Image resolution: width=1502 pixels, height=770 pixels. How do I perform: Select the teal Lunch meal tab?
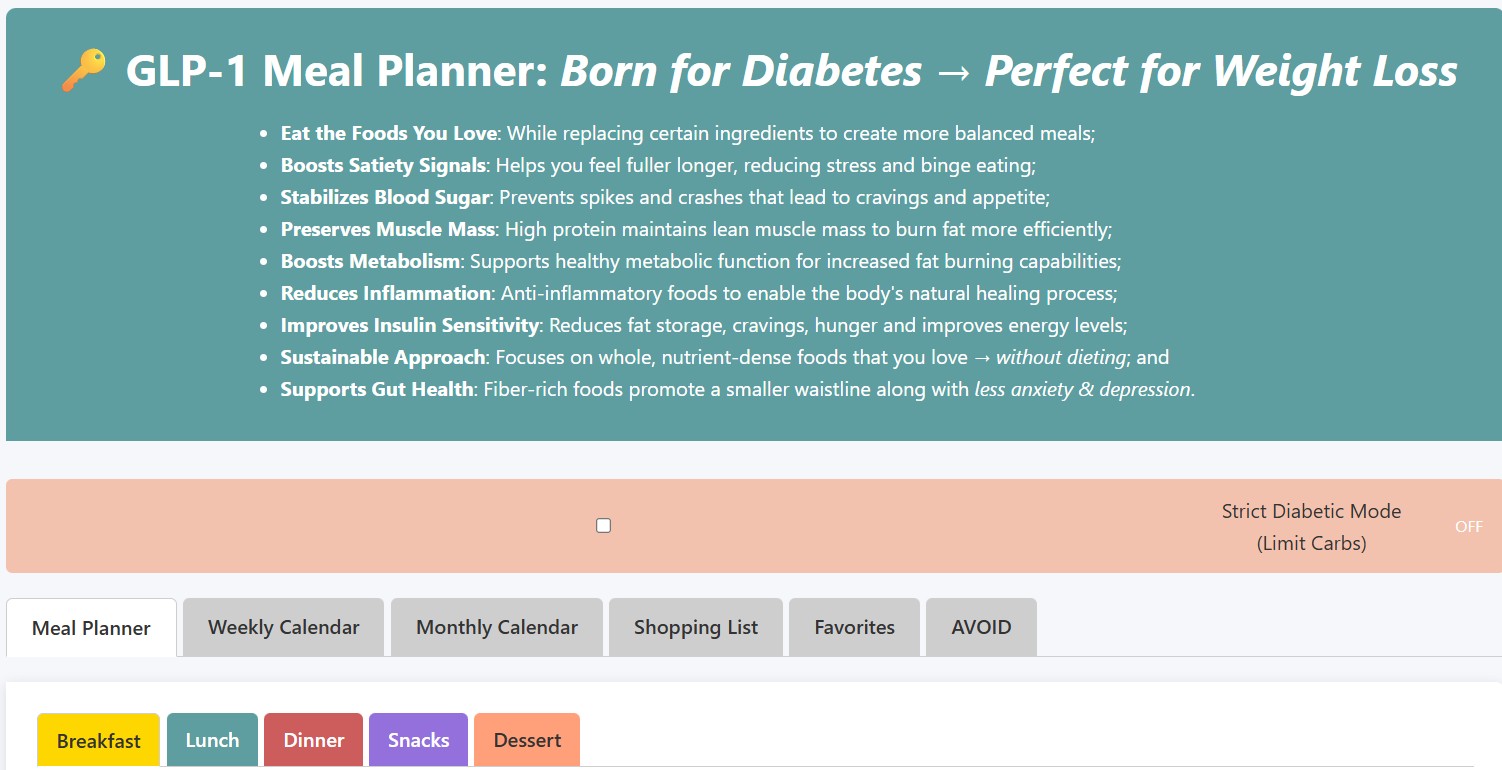tap(212, 741)
